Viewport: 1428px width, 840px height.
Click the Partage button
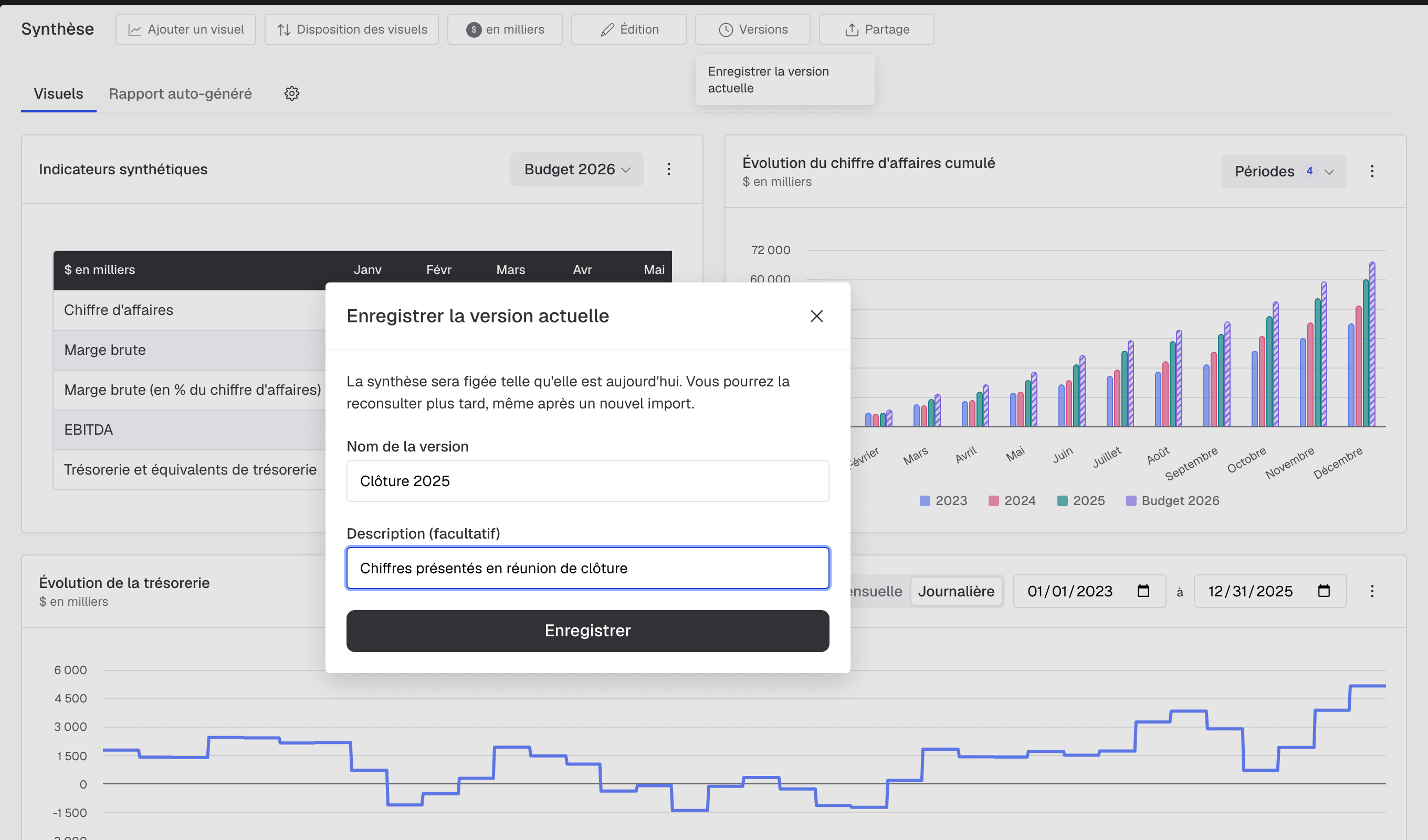click(x=877, y=29)
